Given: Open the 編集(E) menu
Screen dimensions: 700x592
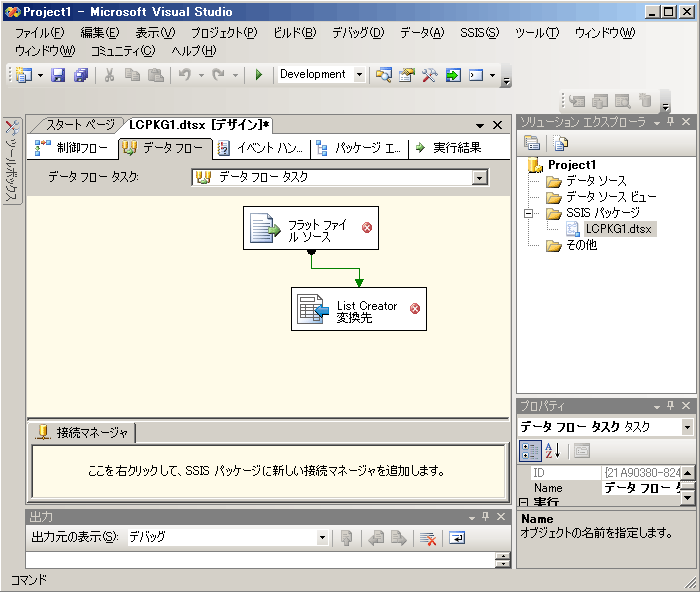Looking at the screenshot, I should pos(100,33).
